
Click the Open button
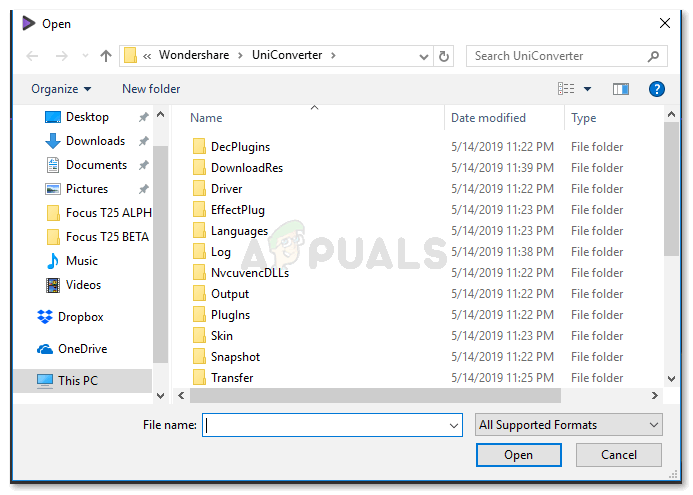[x=518, y=455]
